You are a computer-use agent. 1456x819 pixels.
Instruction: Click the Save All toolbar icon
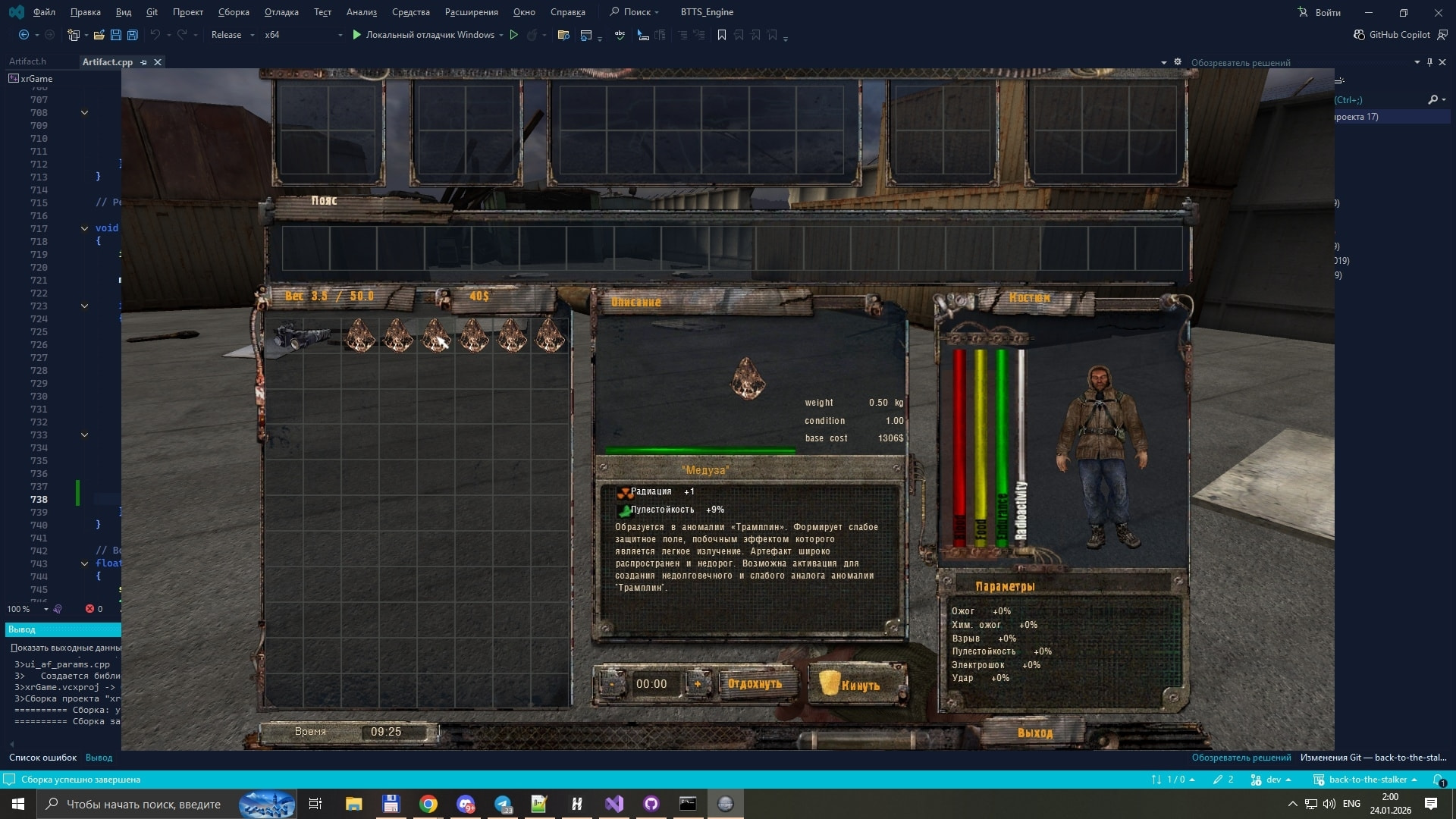click(132, 35)
